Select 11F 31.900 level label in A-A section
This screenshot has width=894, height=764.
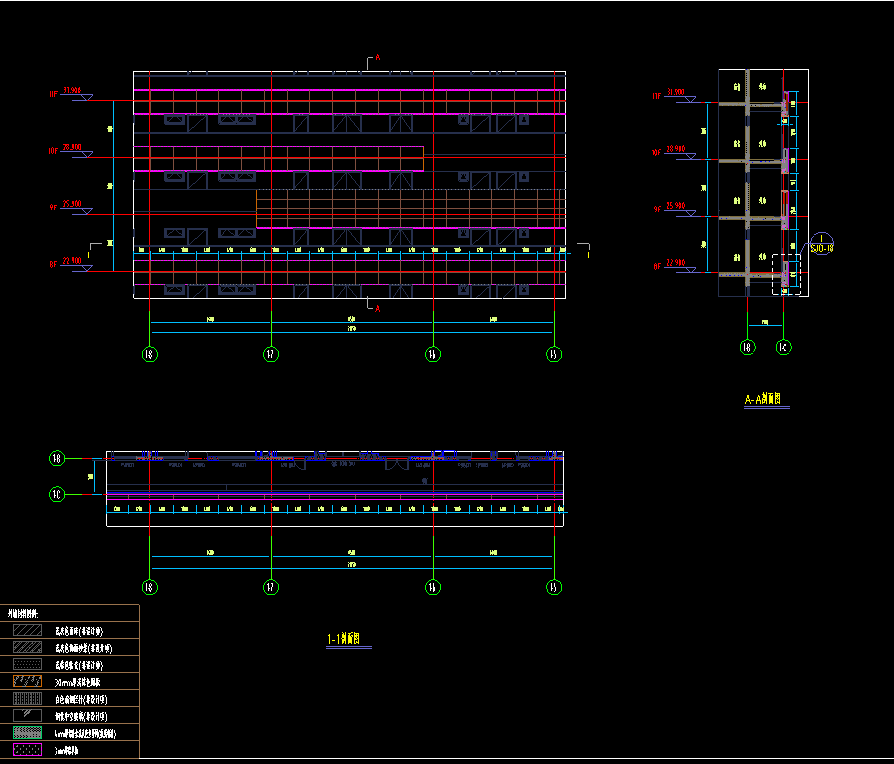[x=674, y=95]
